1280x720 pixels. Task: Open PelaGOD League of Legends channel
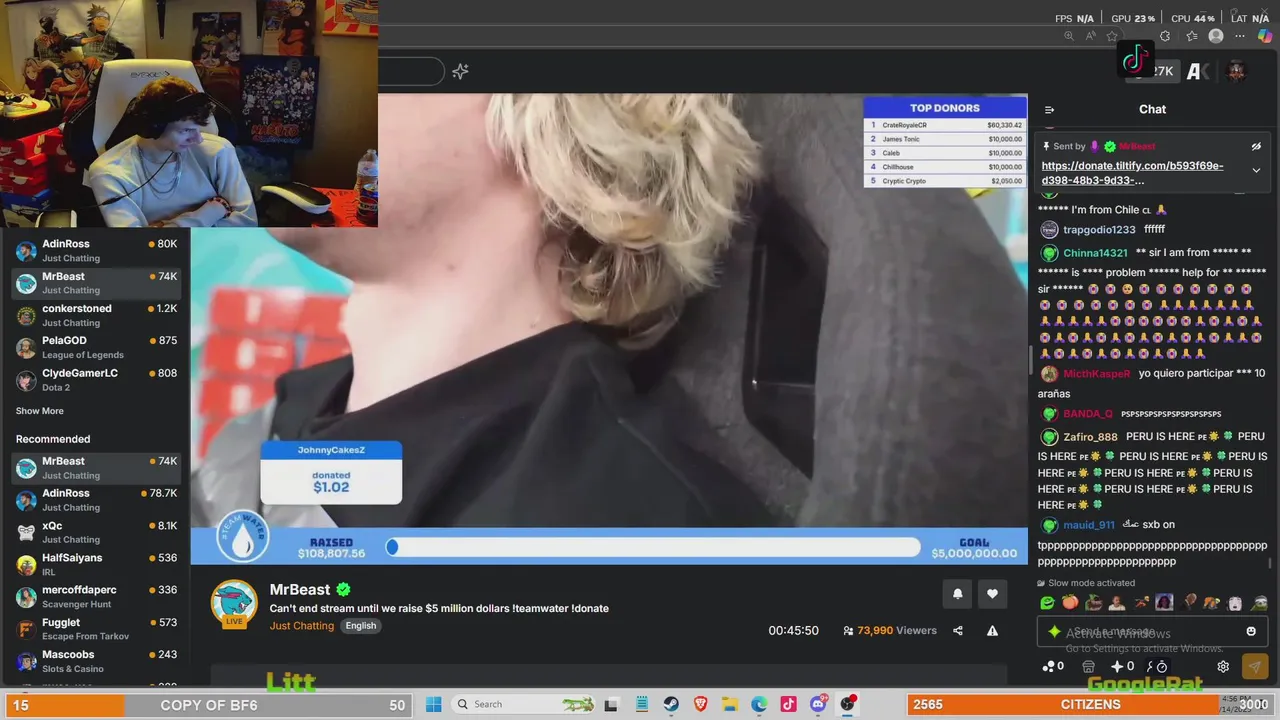tap(95, 347)
